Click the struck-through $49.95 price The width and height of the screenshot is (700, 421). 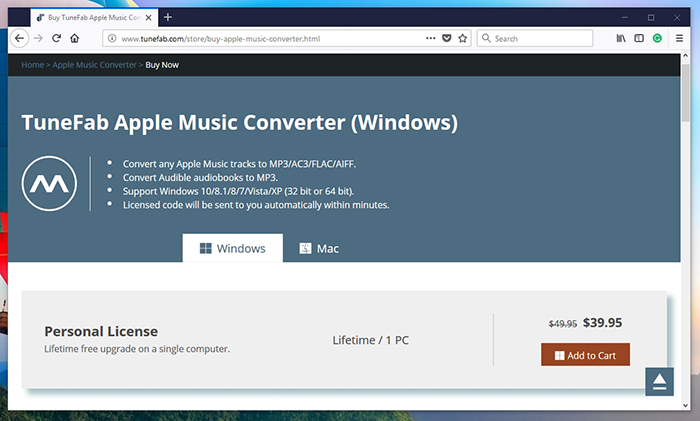pyautogui.click(x=562, y=324)
